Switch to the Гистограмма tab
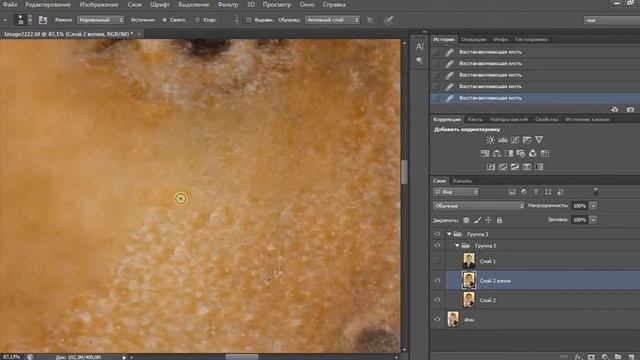The height and width of the screenshot is (360, 640). [x=531, y=40]
